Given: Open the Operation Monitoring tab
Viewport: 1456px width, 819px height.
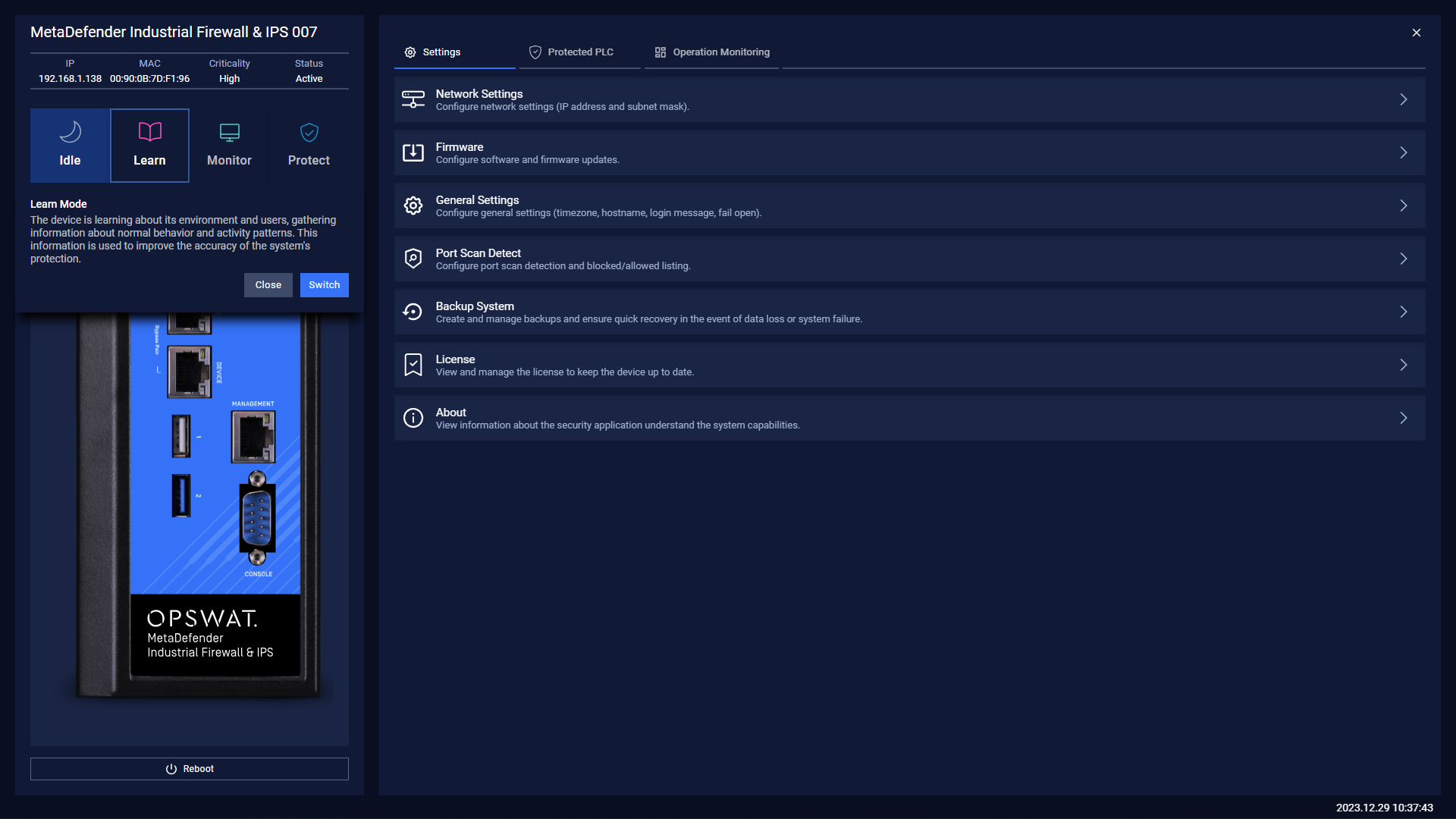Looking at the screenshot, I should point(711,52).
